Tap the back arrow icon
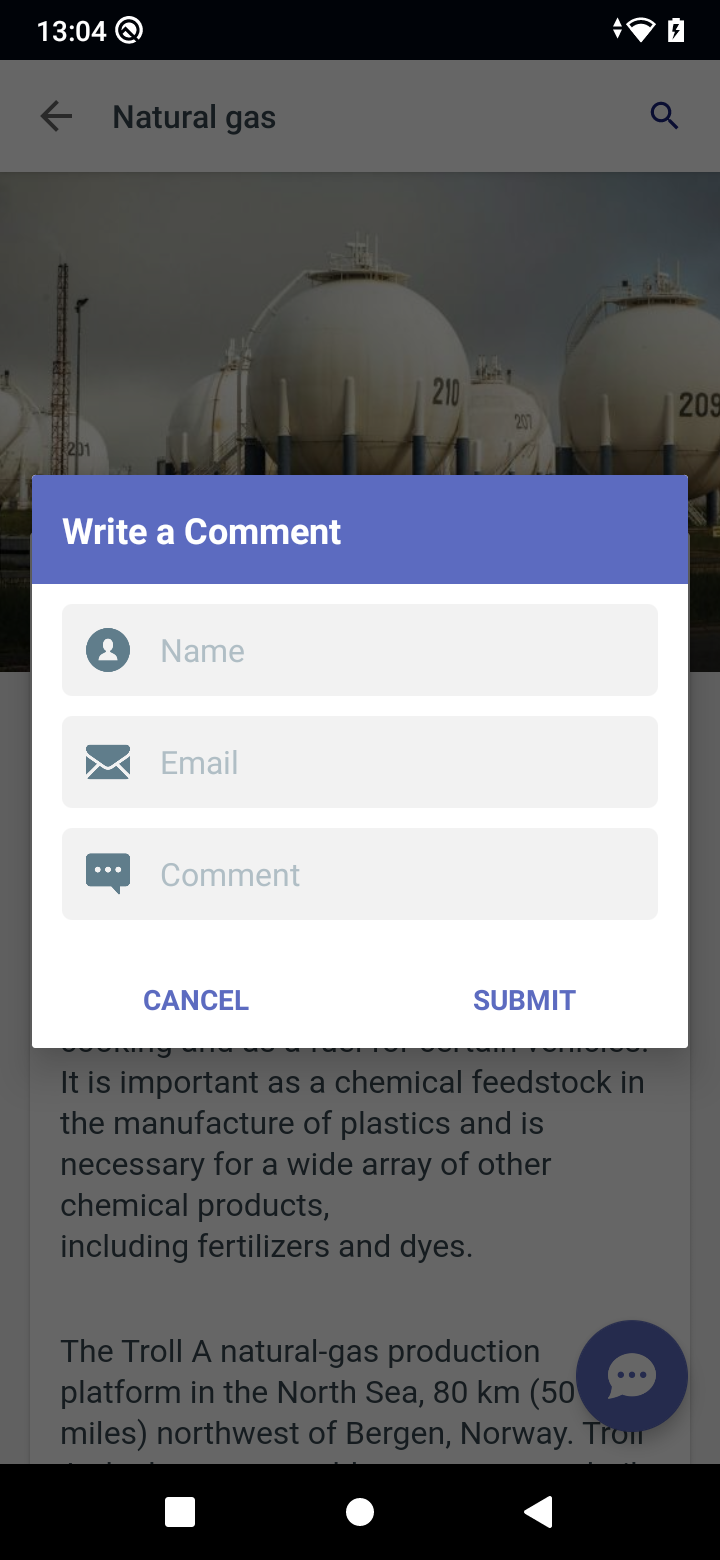720x1560 pixels. pyautogui.click(x=56, y=117)
